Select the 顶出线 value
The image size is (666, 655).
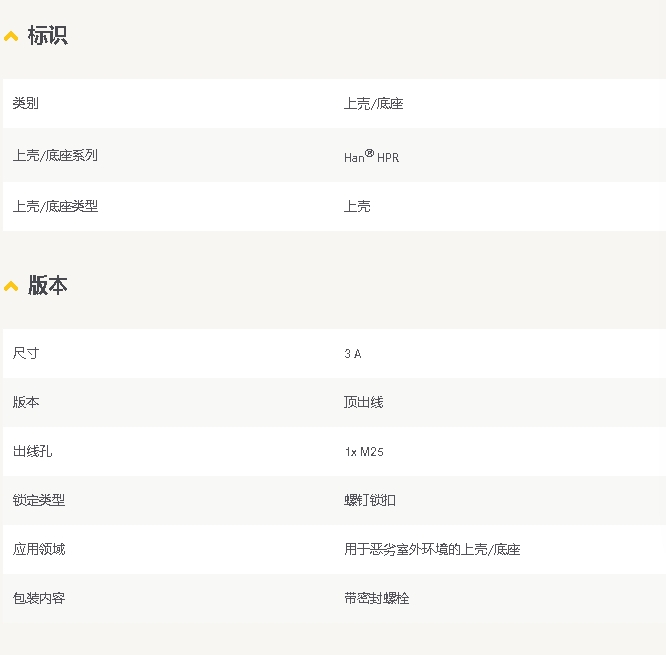[x=364, y=402]
